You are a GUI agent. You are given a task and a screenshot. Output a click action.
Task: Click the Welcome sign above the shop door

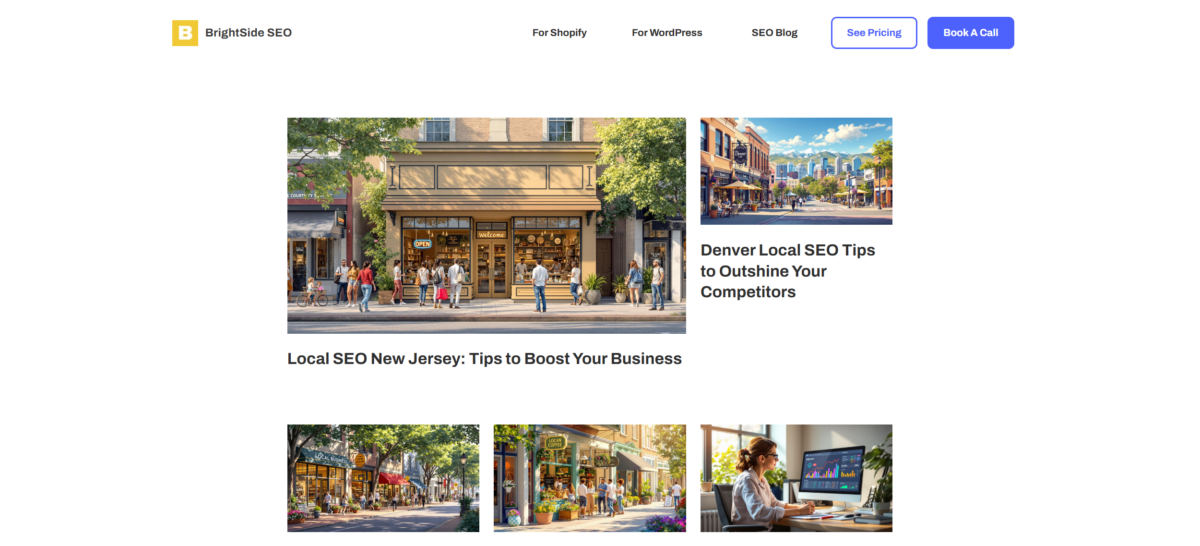(492, 235)
